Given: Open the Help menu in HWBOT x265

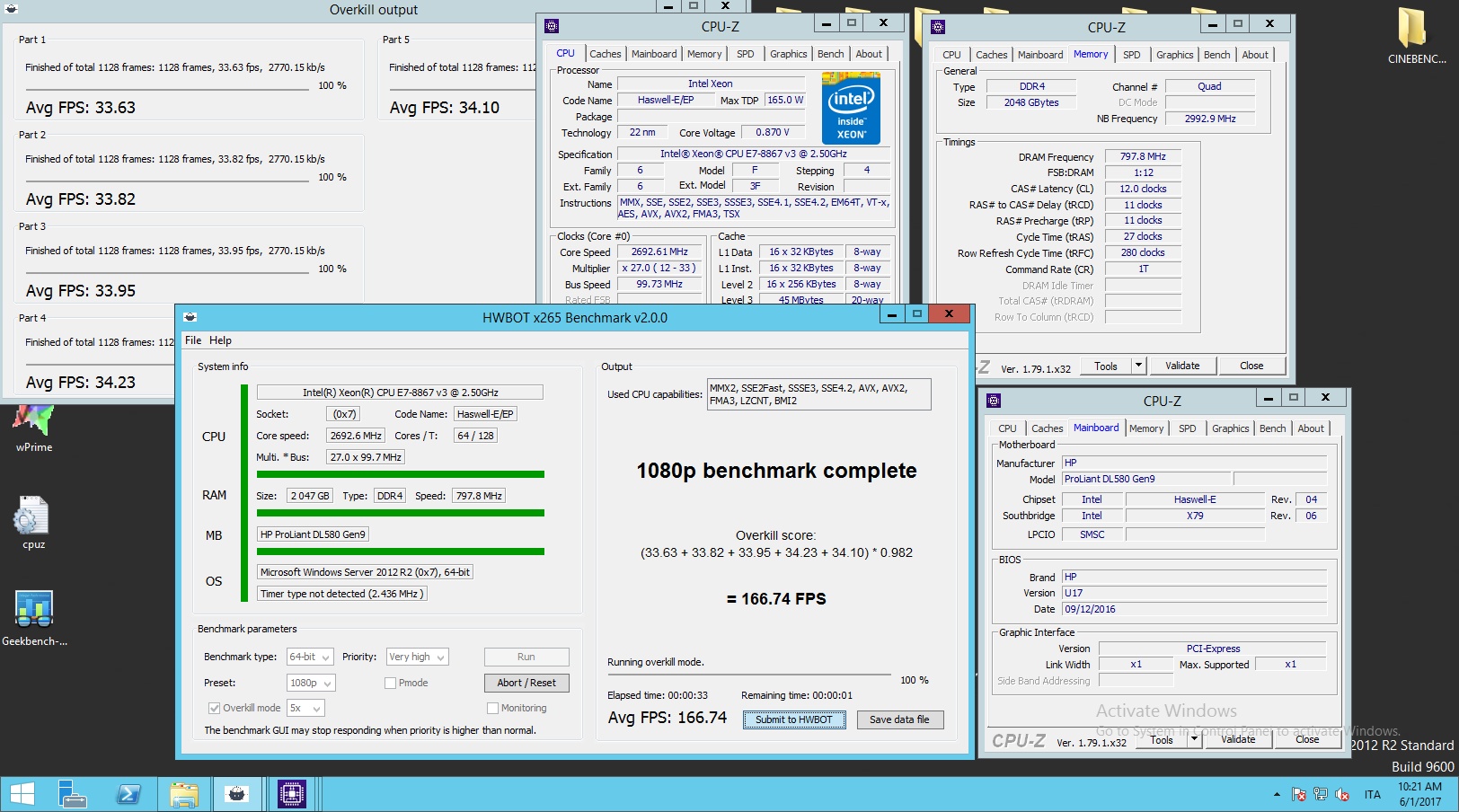Looking at the screenshot, I should pos(220,340).
